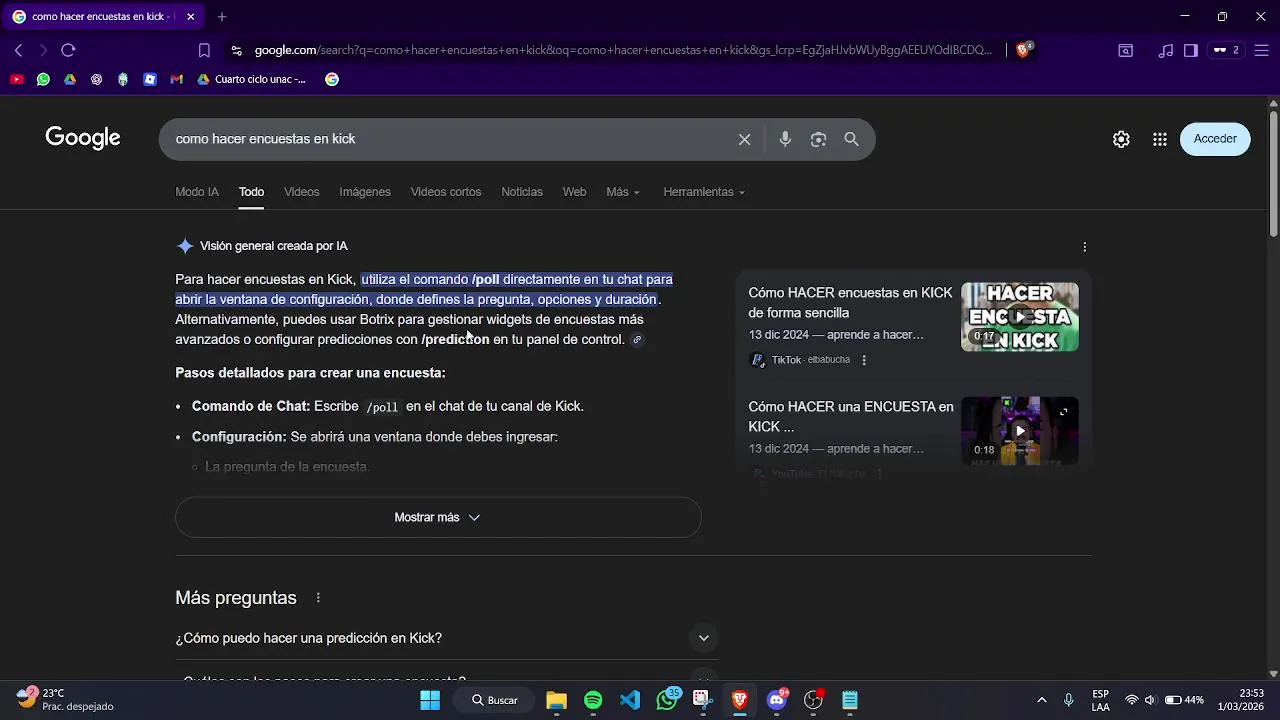Switch to the Imágenes tab
Image resolution: width=1280 pixels, height=720 pixels.
365,192
